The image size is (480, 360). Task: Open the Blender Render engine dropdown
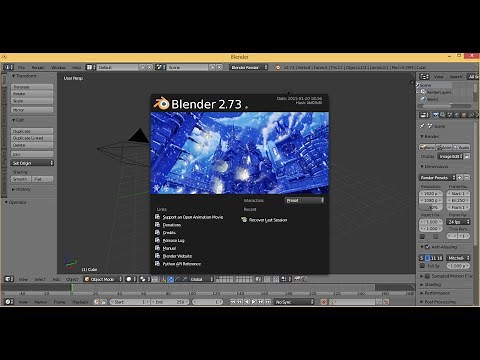248,67
